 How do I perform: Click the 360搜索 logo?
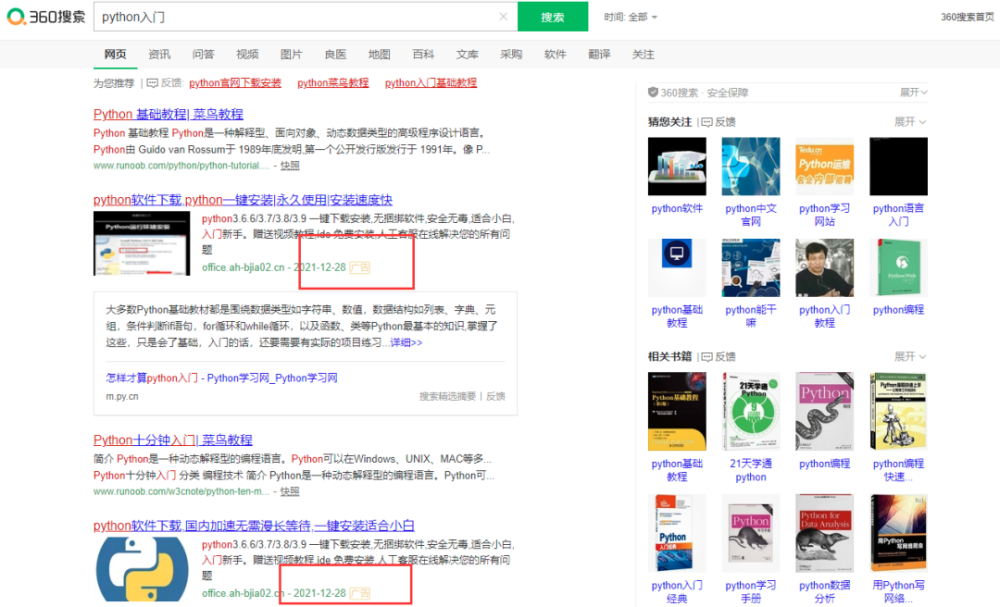(46, 17)
